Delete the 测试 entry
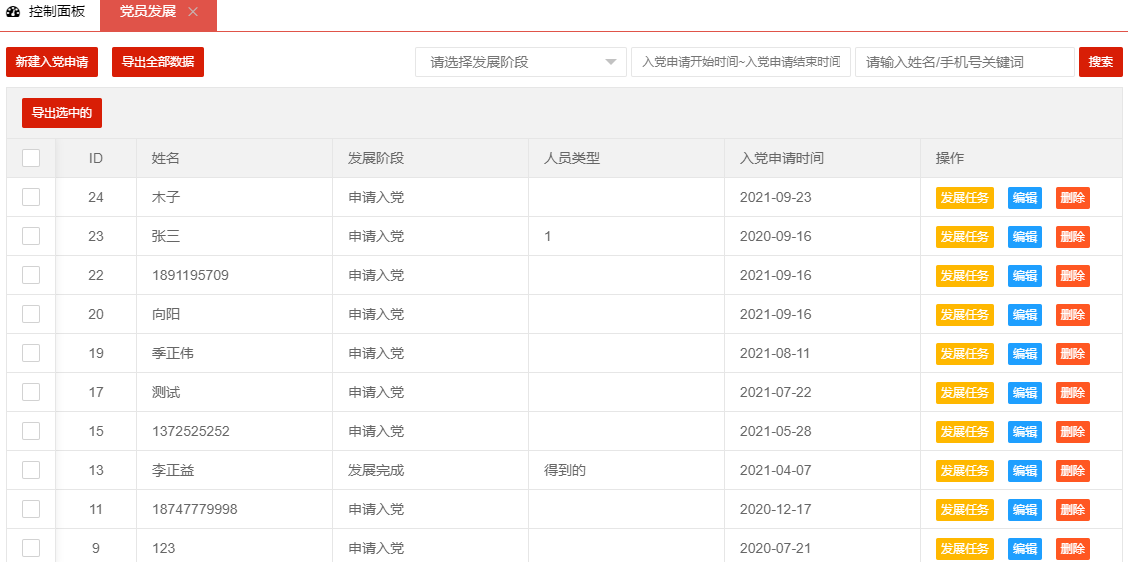Screen dimensions: 1128x562 pos(1072,393)
